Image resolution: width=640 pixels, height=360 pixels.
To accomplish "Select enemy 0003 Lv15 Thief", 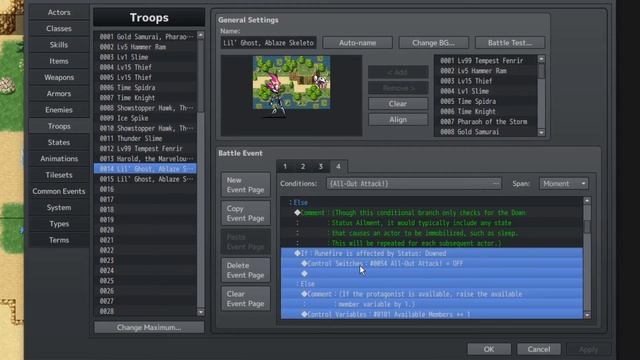I will point(486,81).
